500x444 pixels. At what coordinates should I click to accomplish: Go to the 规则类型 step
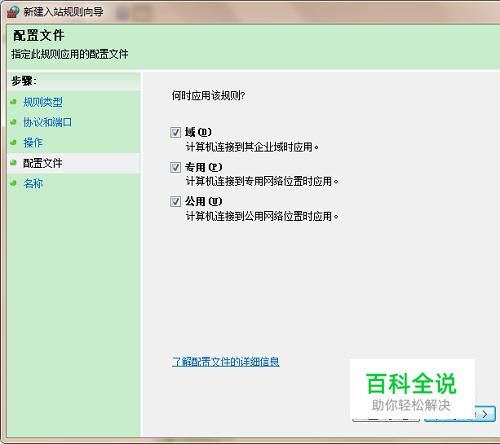pyautogui.click(x=43, y=102)
